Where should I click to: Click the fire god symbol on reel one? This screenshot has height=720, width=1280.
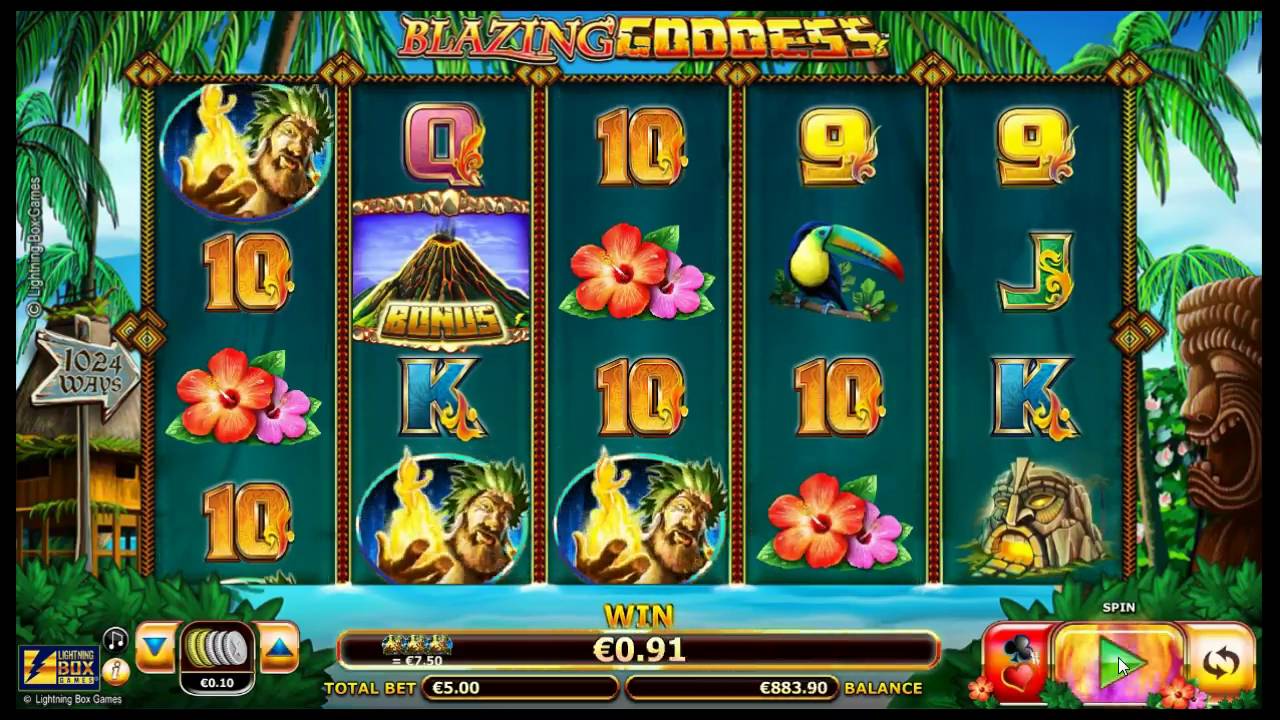[x=246, y=151]
